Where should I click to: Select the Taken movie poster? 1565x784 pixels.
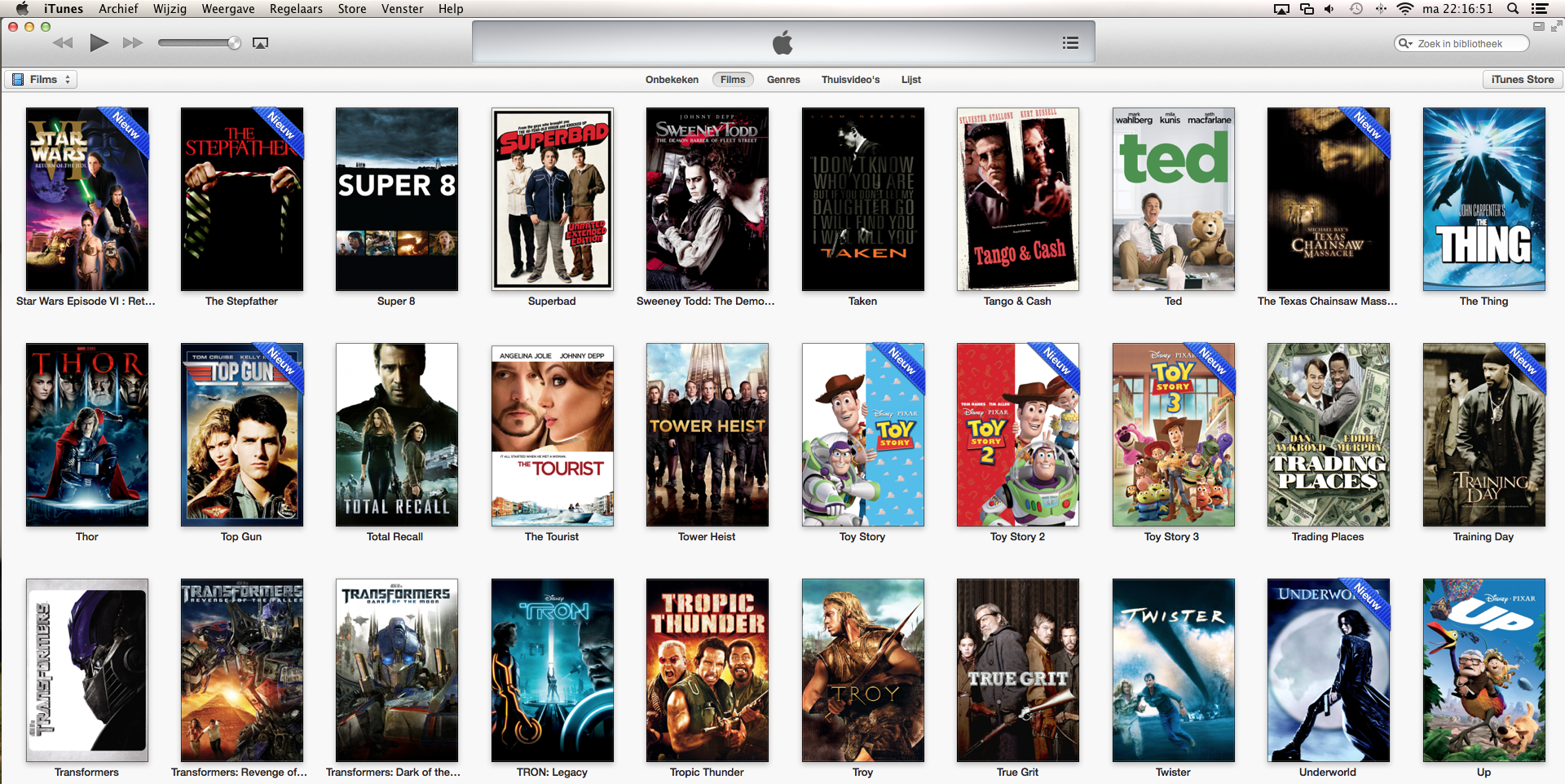[863, 199]
